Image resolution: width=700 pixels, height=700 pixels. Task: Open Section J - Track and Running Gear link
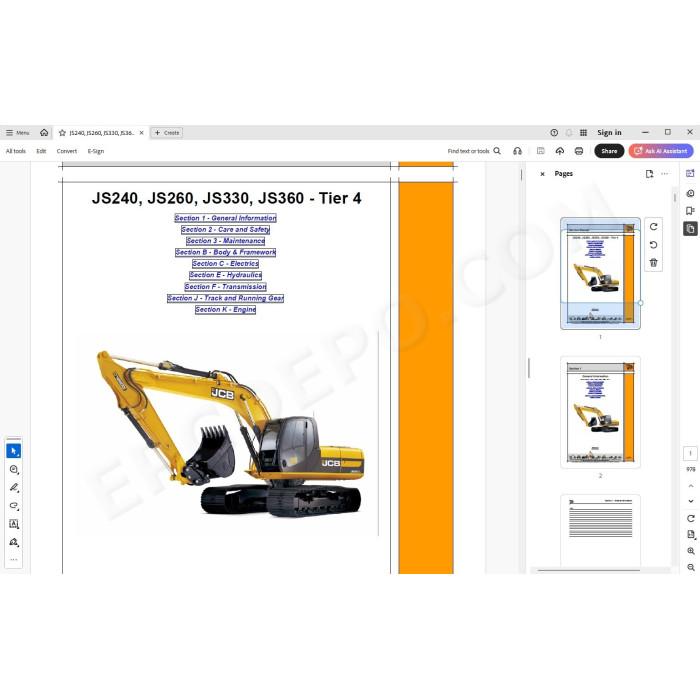click(225, 298)
